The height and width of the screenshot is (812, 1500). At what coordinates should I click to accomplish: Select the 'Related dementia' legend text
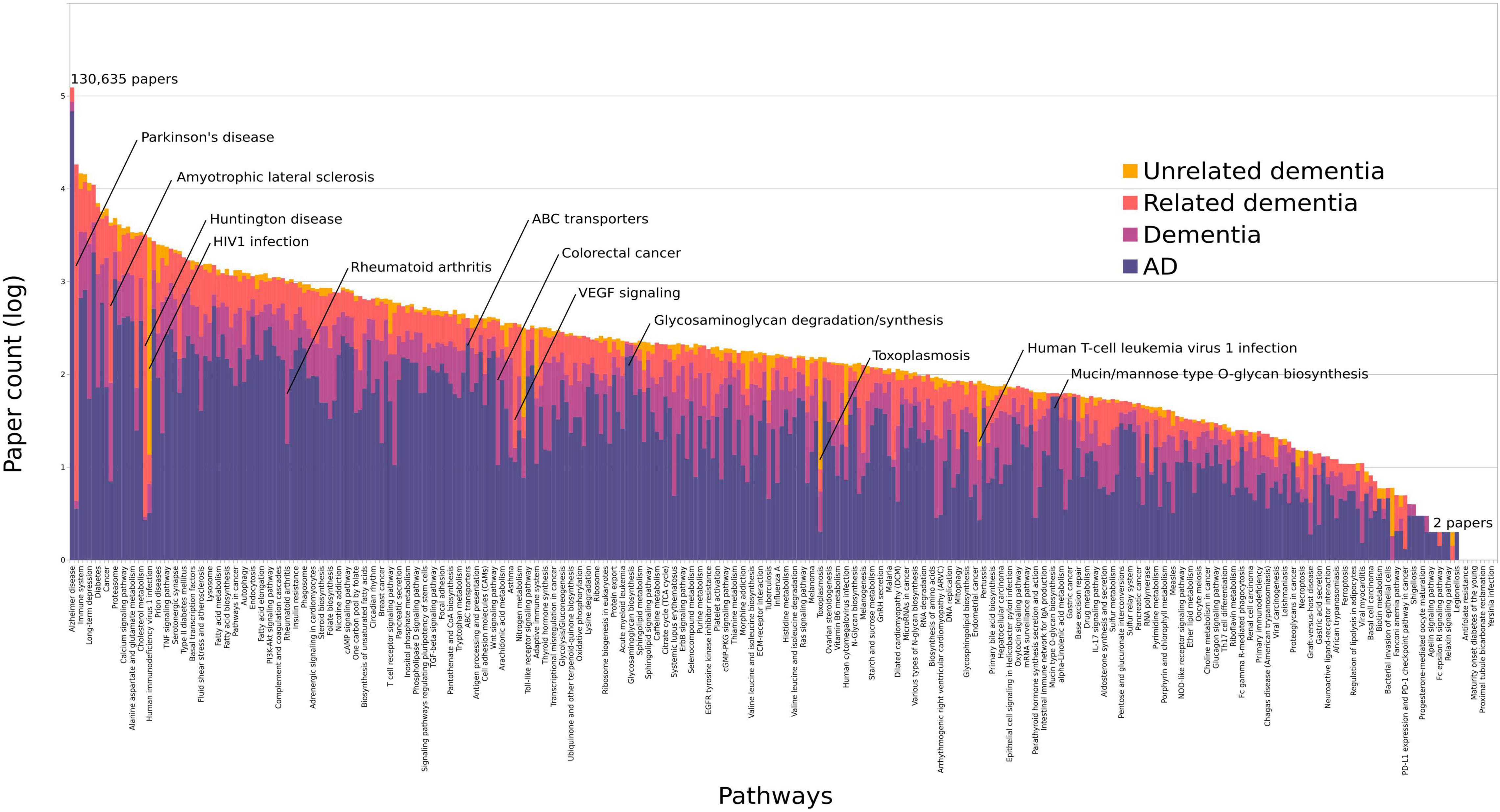point(1250,203)
